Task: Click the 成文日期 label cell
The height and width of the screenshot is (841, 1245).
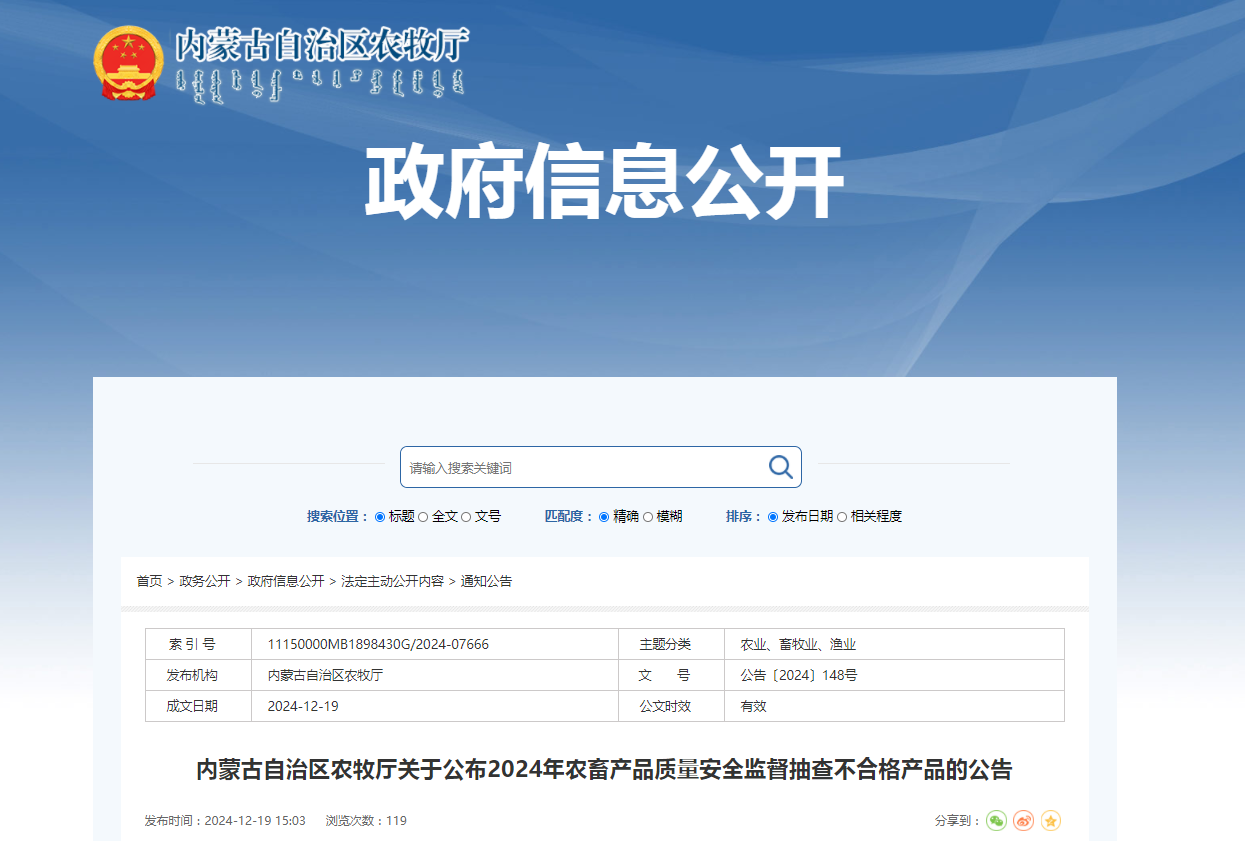Action: pyautogui.click(x=198, y=706)
